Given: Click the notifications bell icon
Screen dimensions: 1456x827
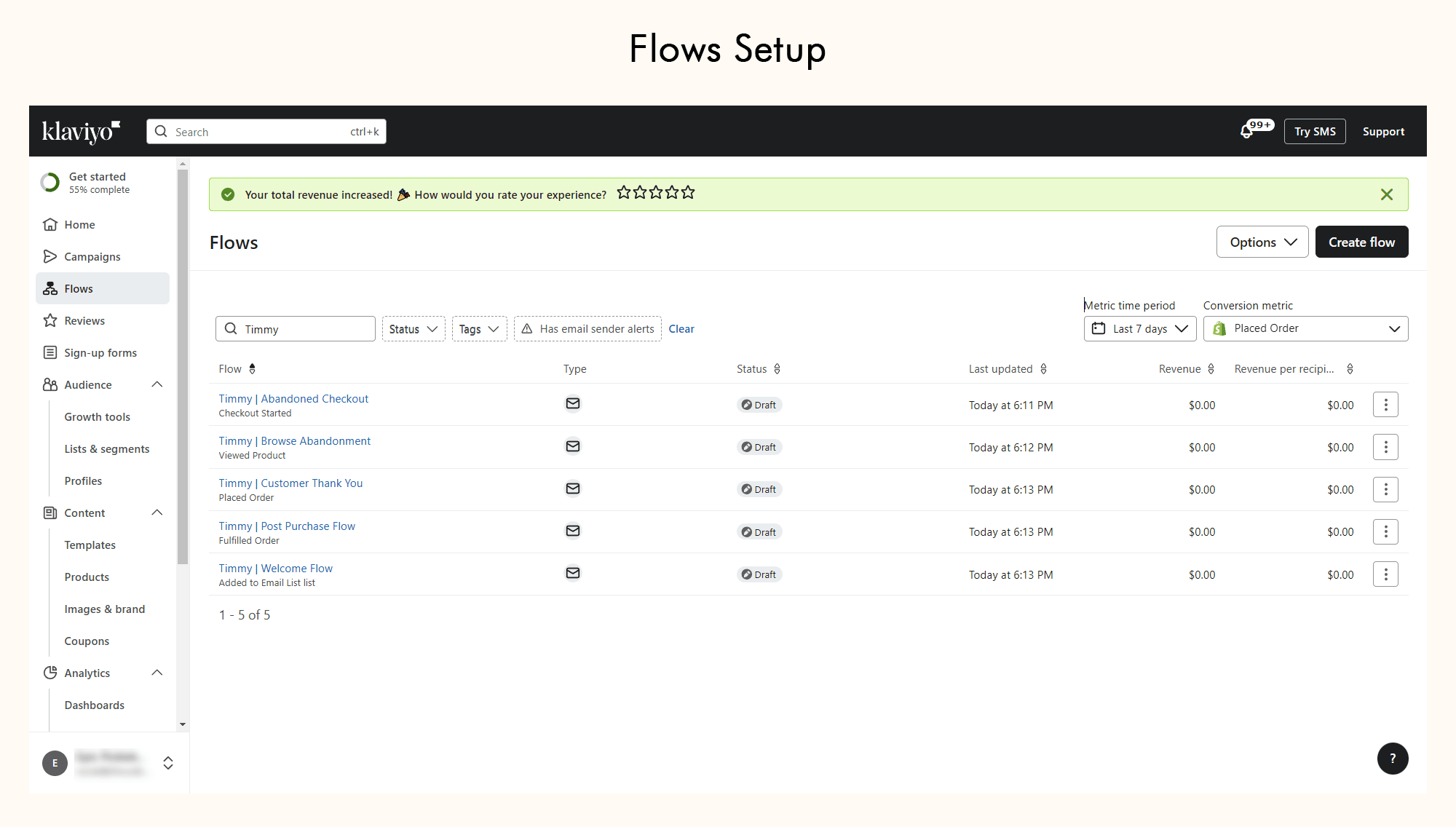Looking at the screenshot, I should coord(1247,132).
